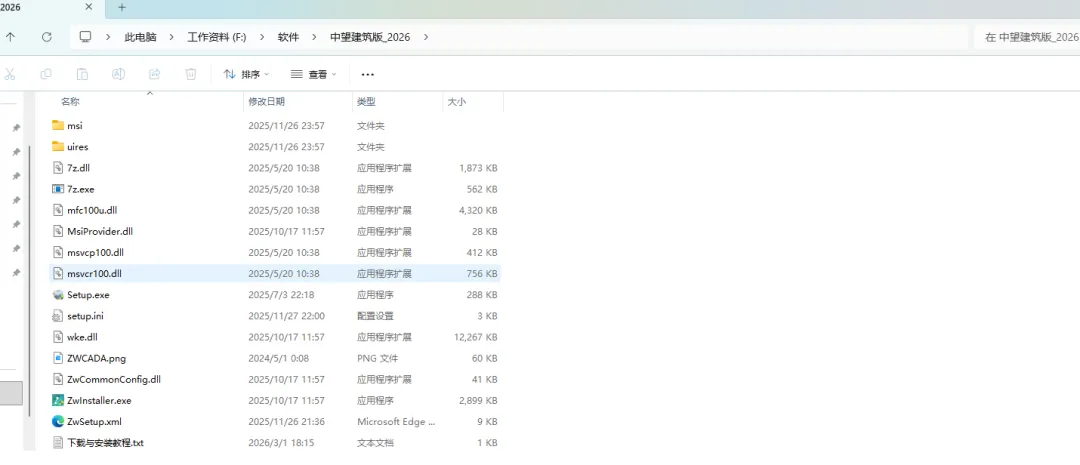Image resolution: width=1080 pixels, height=465 pixels.
Task: Sort by 大小 column header
Action: [457, 101]
